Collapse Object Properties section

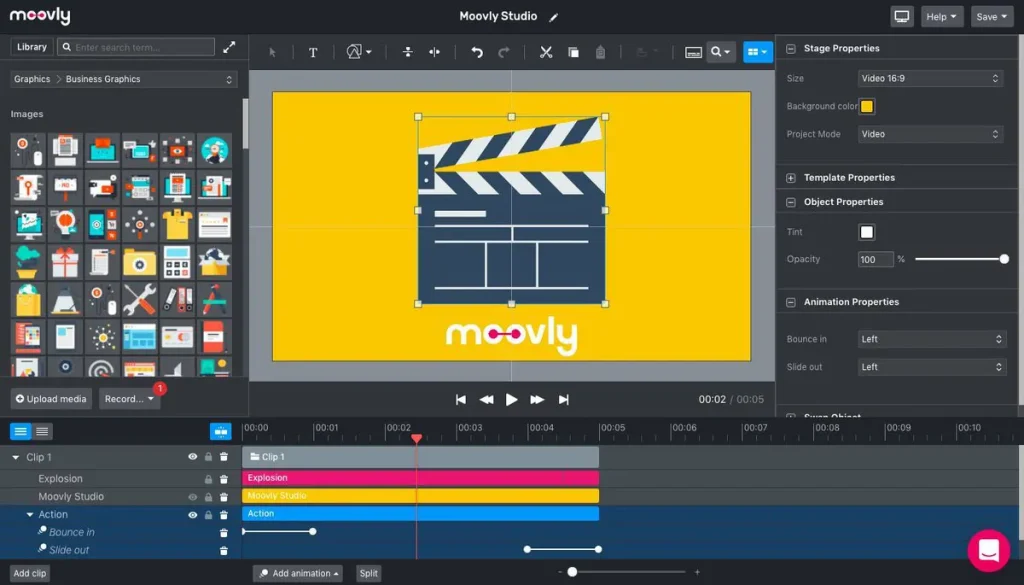coord(791,202)
